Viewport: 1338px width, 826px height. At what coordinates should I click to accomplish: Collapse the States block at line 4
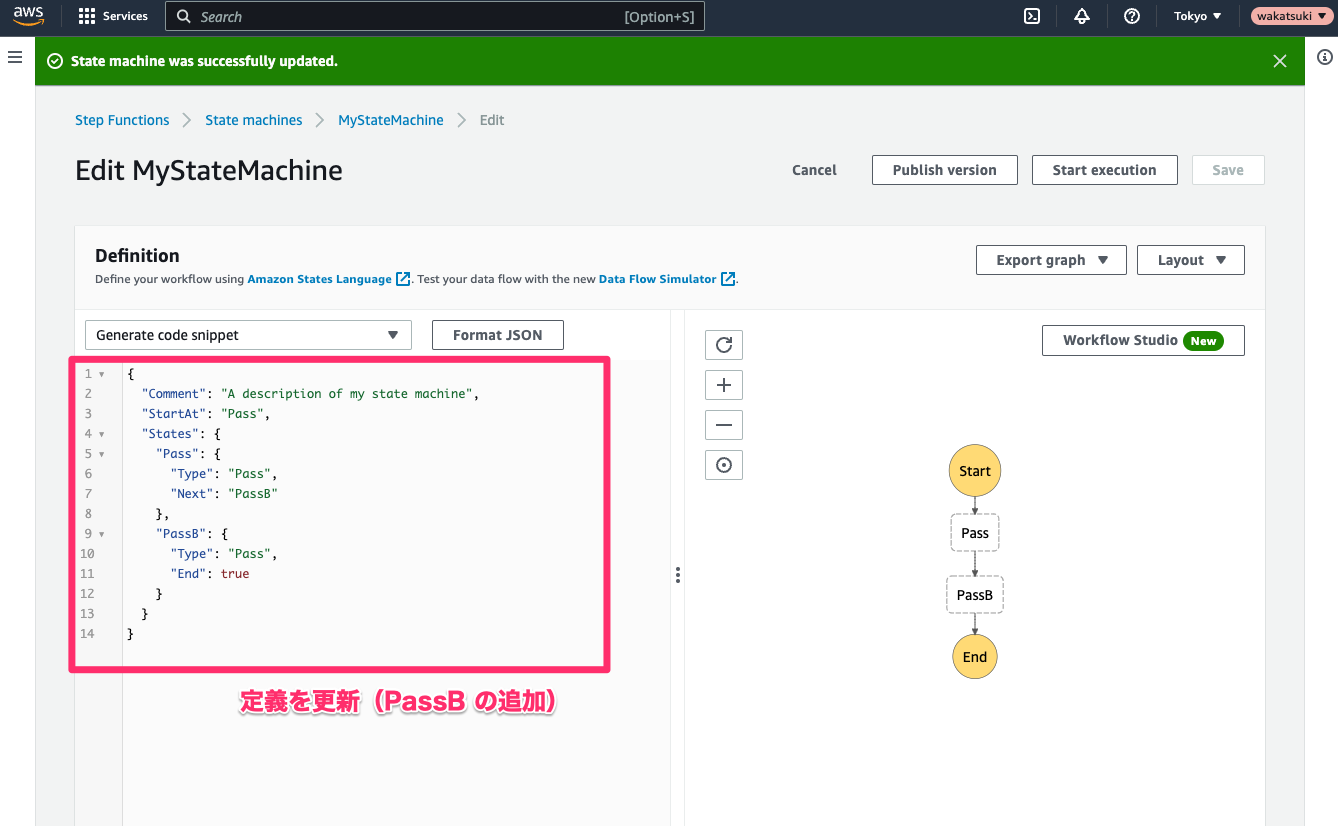(x=102, y=434)
